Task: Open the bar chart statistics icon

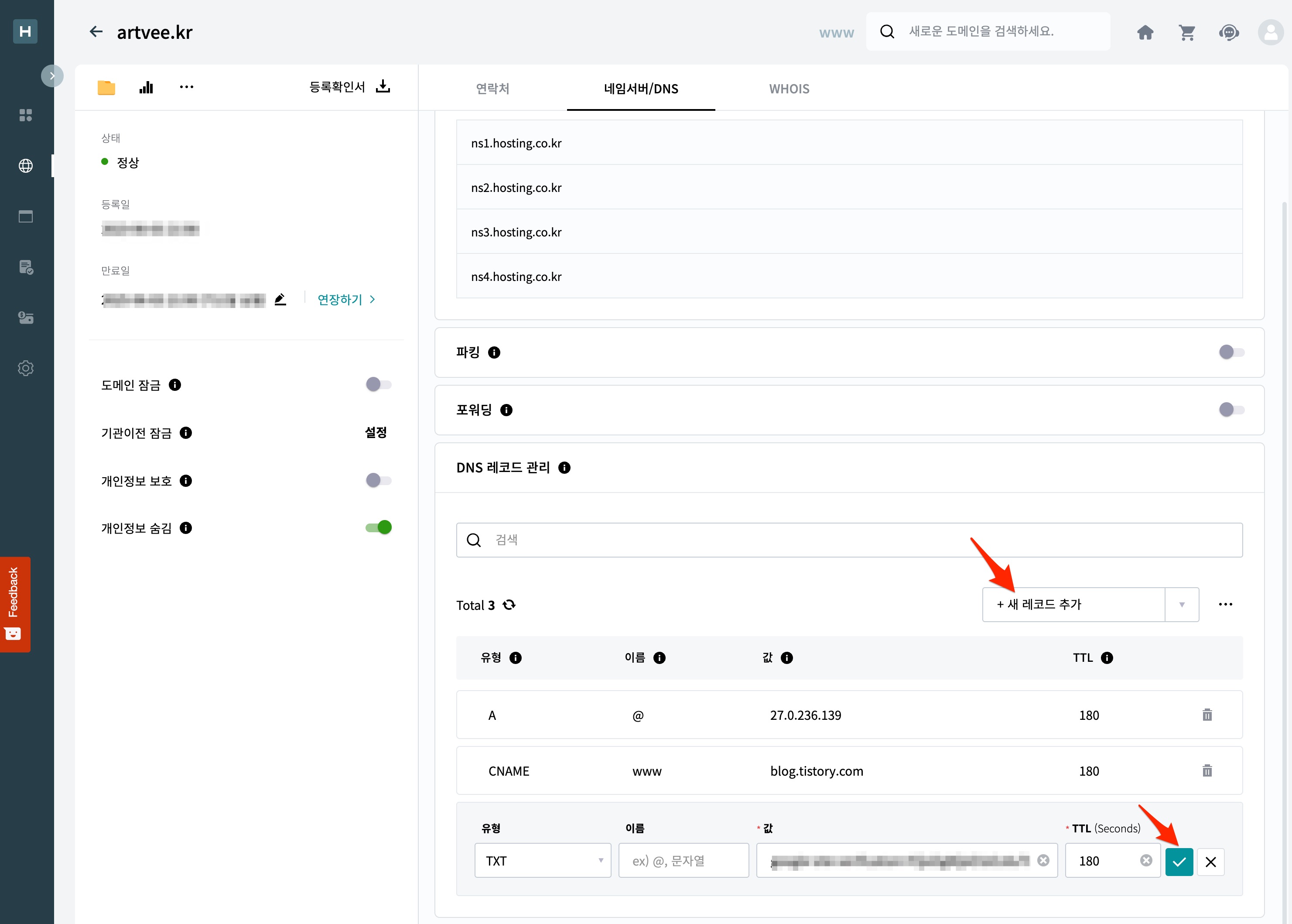Action: pyautogui.click(x=146, y=87)
